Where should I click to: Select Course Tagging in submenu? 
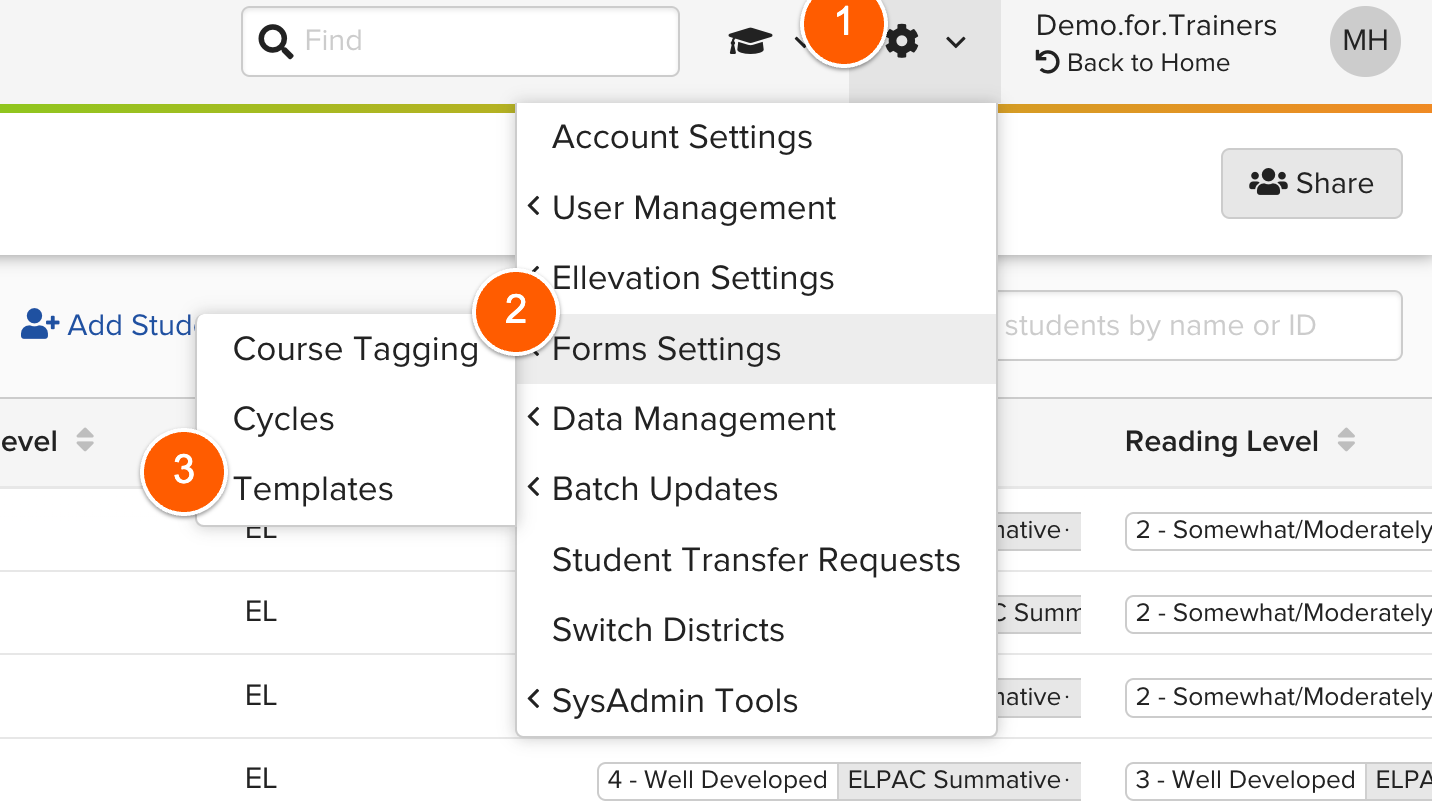[356, 349]
